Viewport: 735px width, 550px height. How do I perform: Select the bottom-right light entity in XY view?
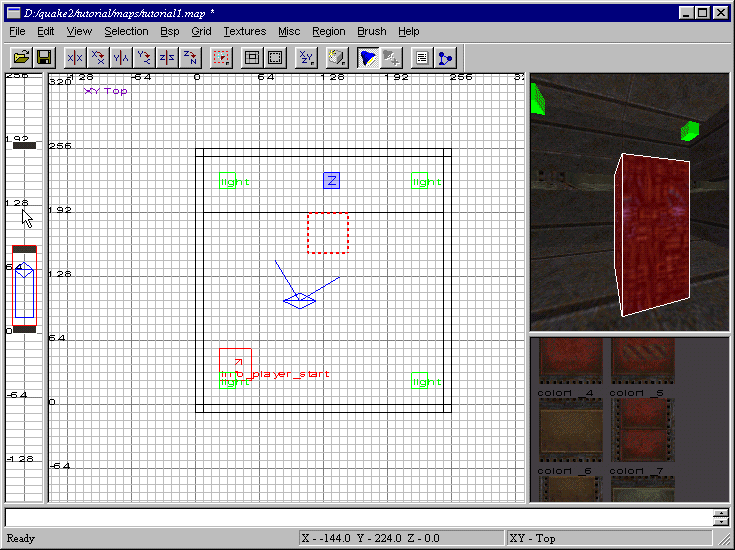click(x=420, y=381)
